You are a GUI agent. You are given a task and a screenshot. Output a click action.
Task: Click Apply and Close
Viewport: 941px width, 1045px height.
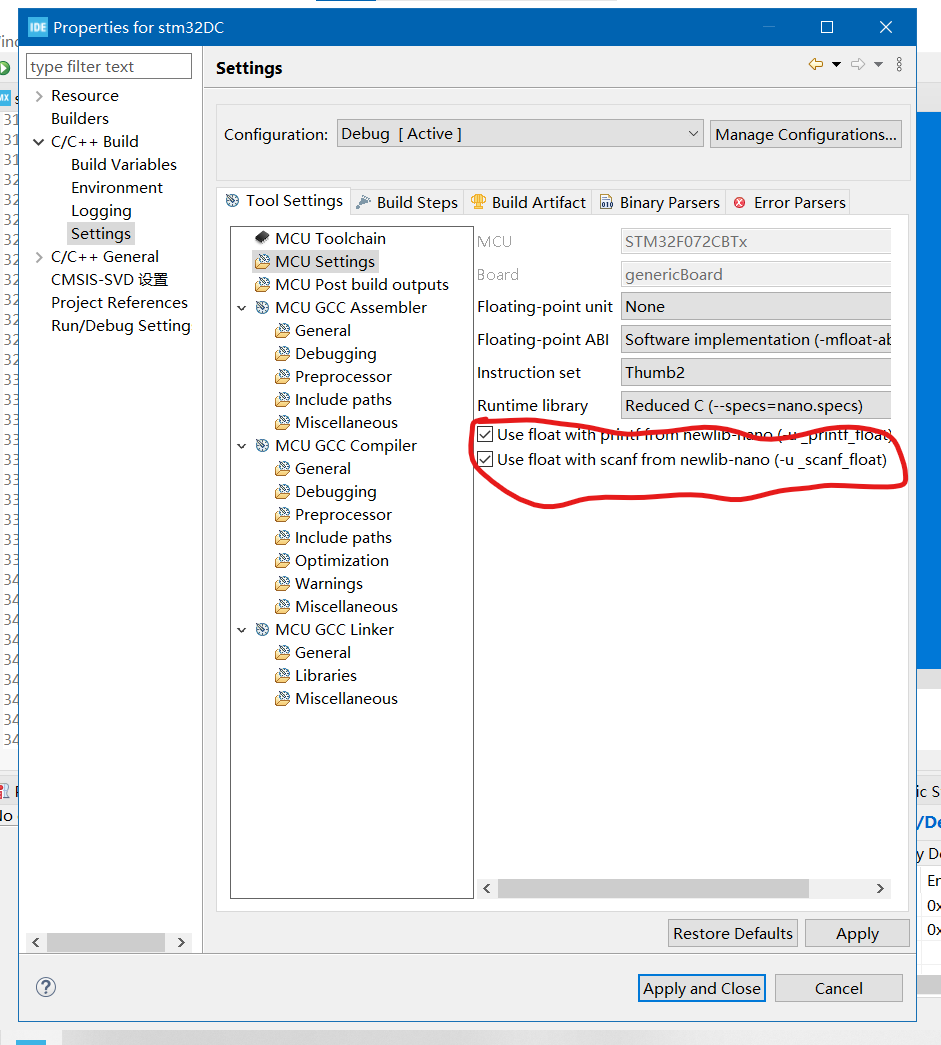pos(702,988)
